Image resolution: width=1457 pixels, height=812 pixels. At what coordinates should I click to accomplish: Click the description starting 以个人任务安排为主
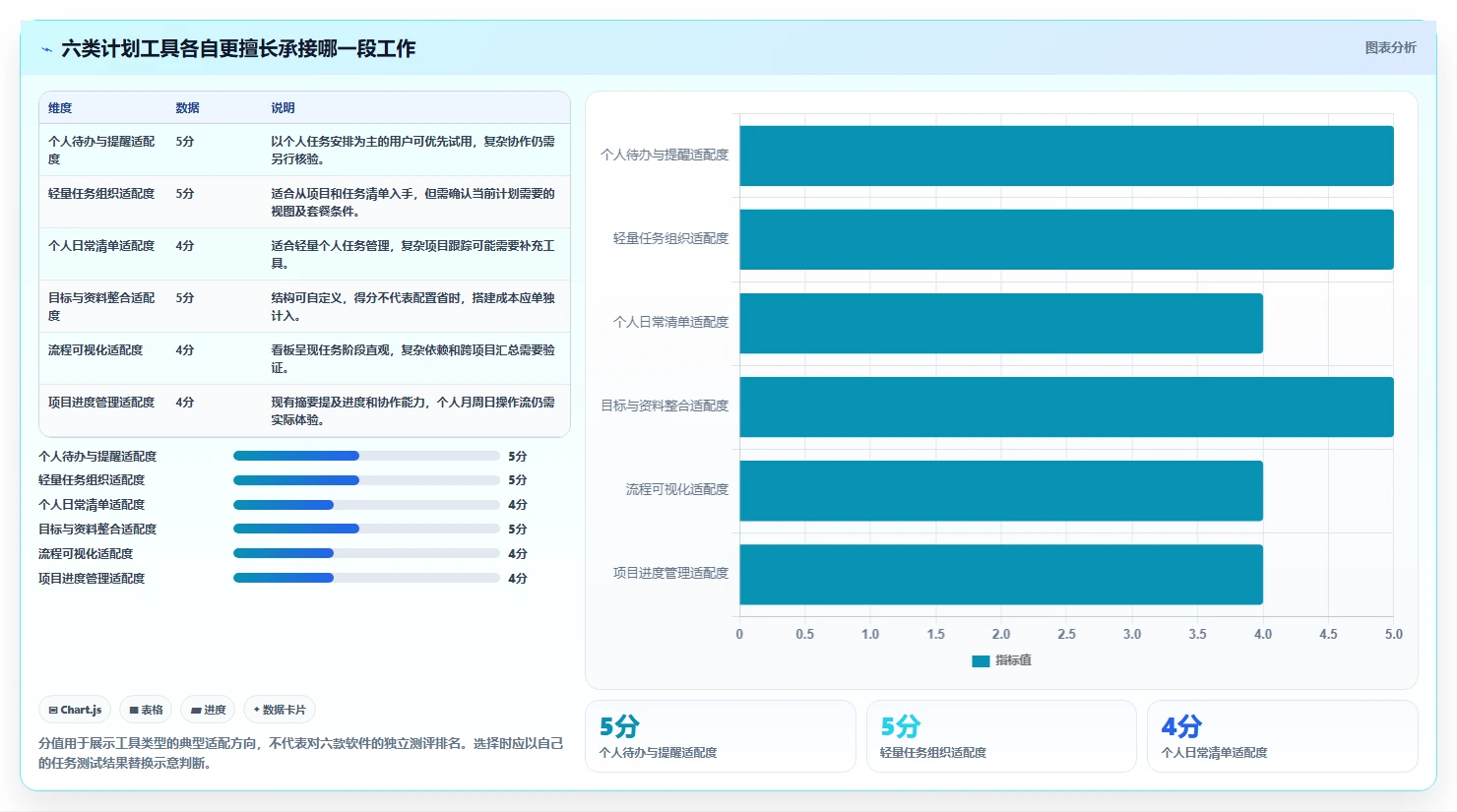(413, 150)
